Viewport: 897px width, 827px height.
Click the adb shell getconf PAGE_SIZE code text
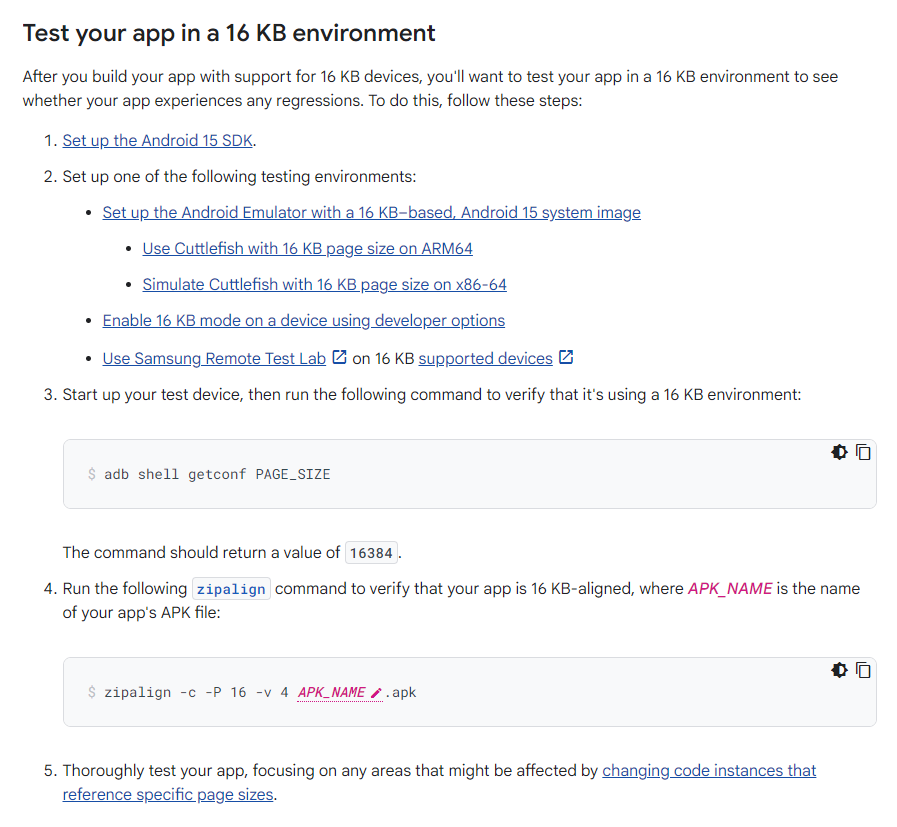point(217,474)
